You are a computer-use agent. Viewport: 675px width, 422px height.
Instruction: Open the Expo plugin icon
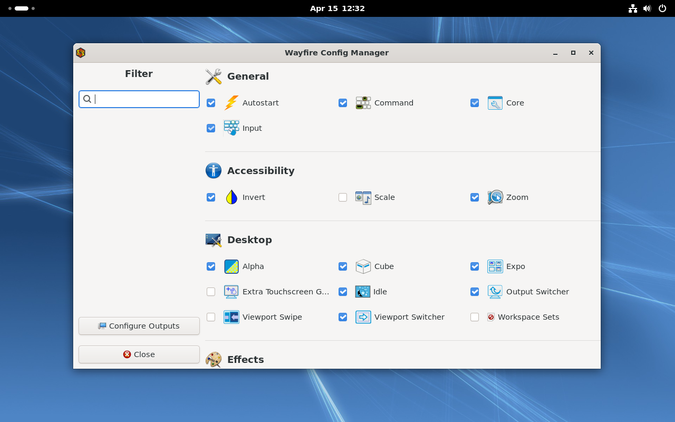[495, 267]
